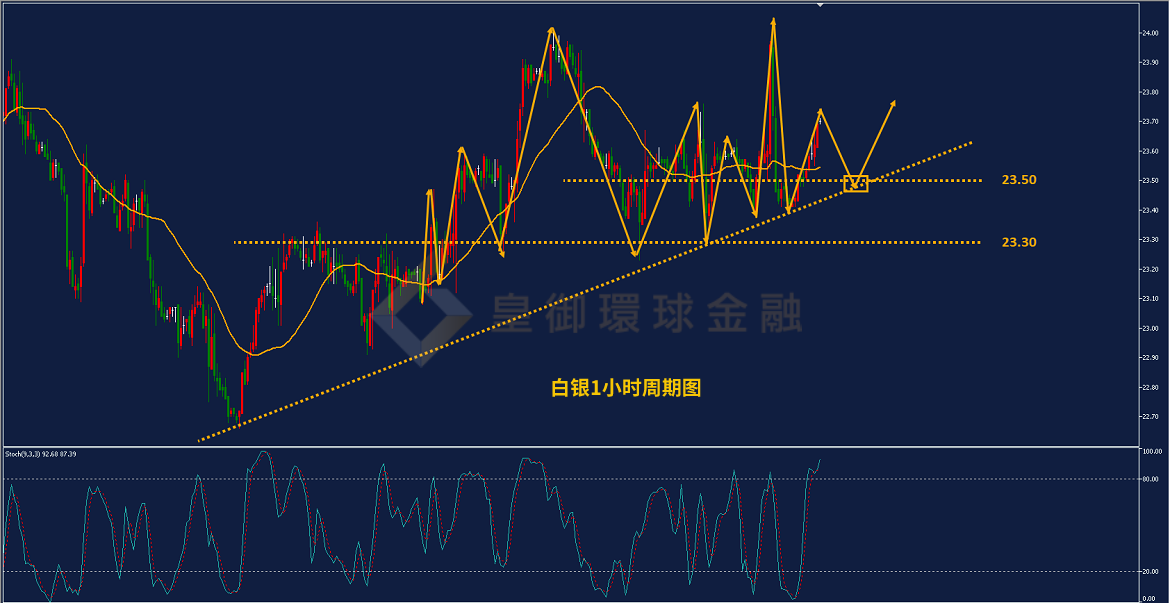1170x603 pixels.
Task: Select the rising dotted trendline near its start
Action: 224,431
